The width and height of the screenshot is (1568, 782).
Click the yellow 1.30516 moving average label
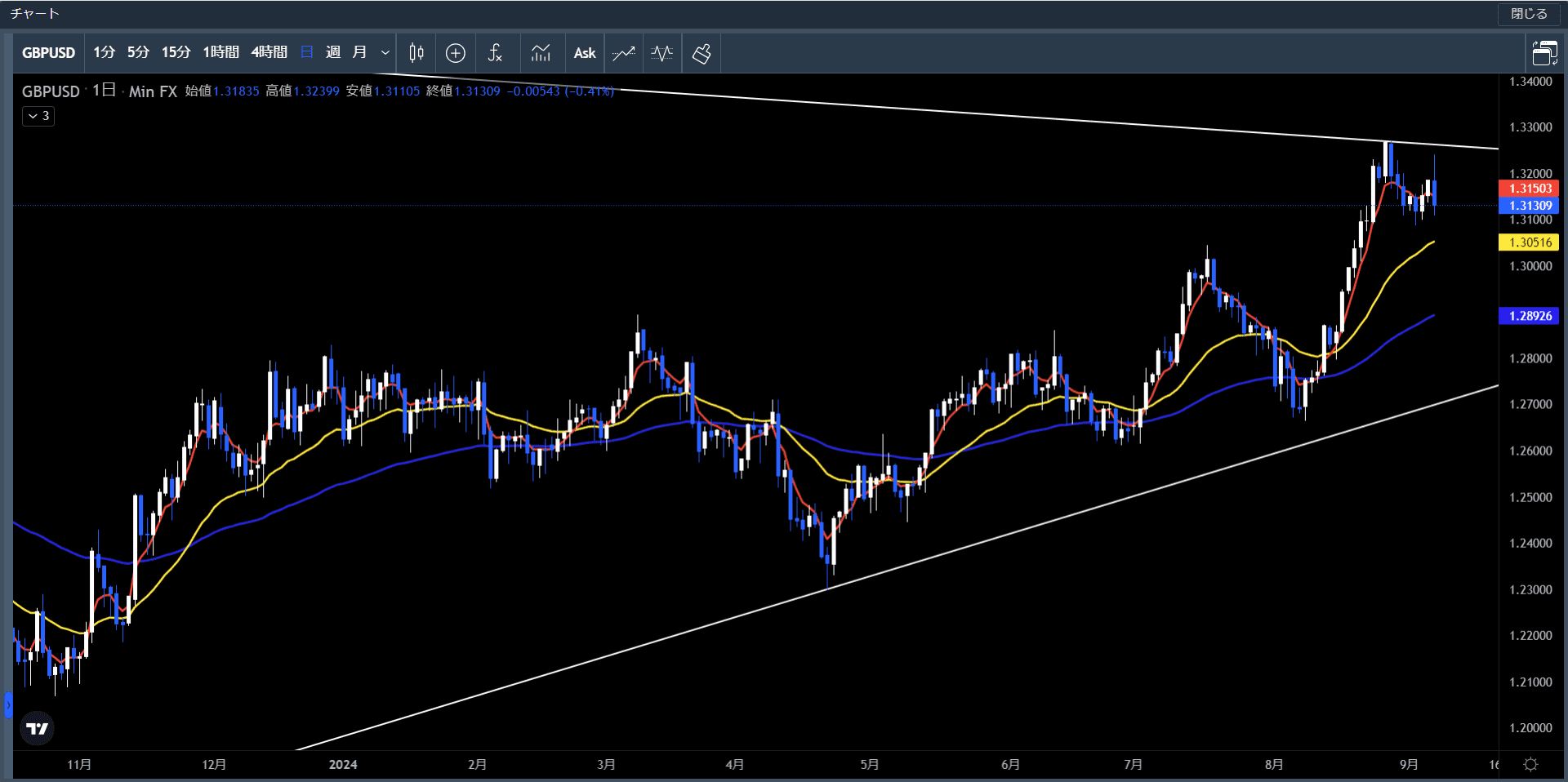pyautogui.click(x=1530, y=242)
